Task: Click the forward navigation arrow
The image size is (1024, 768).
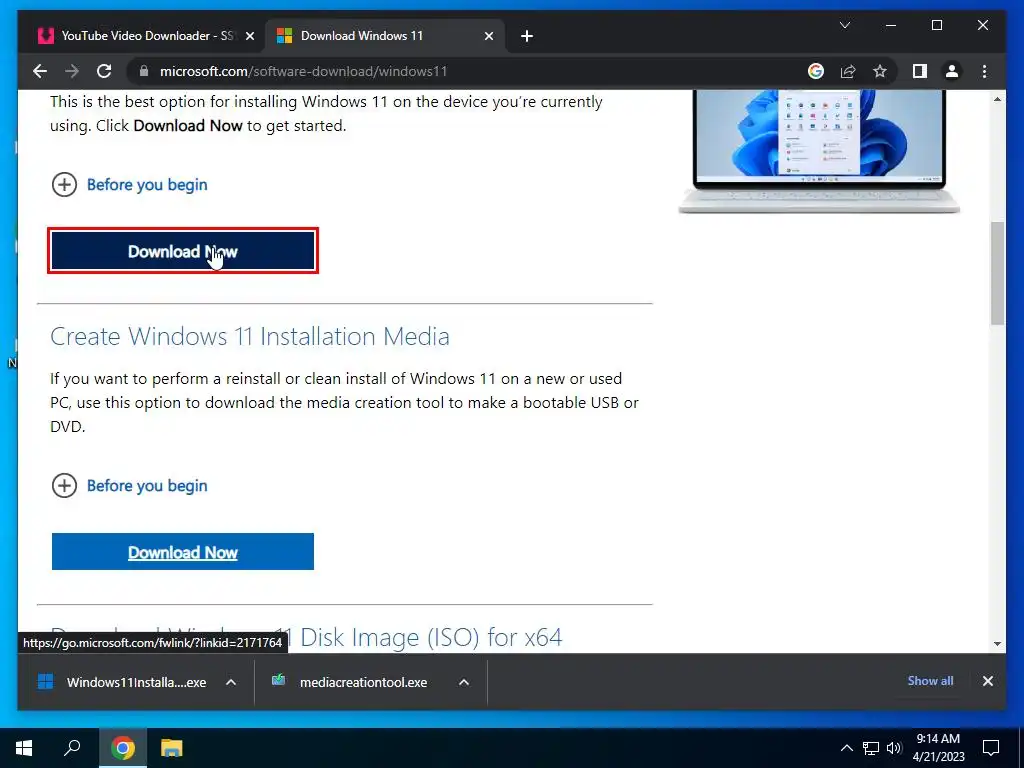Action: (x=72, y=71)
